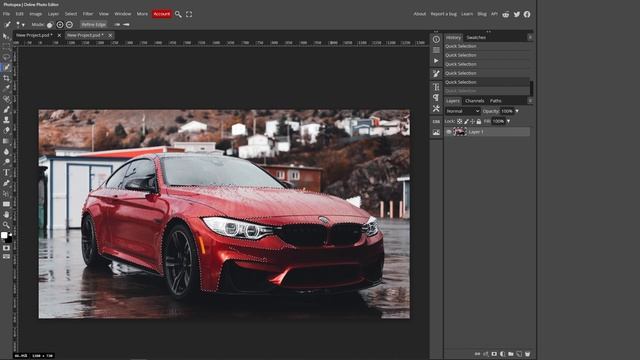640x360 pixels.
Task: Create new folder in Layers panel
Action: coord(511,354)
